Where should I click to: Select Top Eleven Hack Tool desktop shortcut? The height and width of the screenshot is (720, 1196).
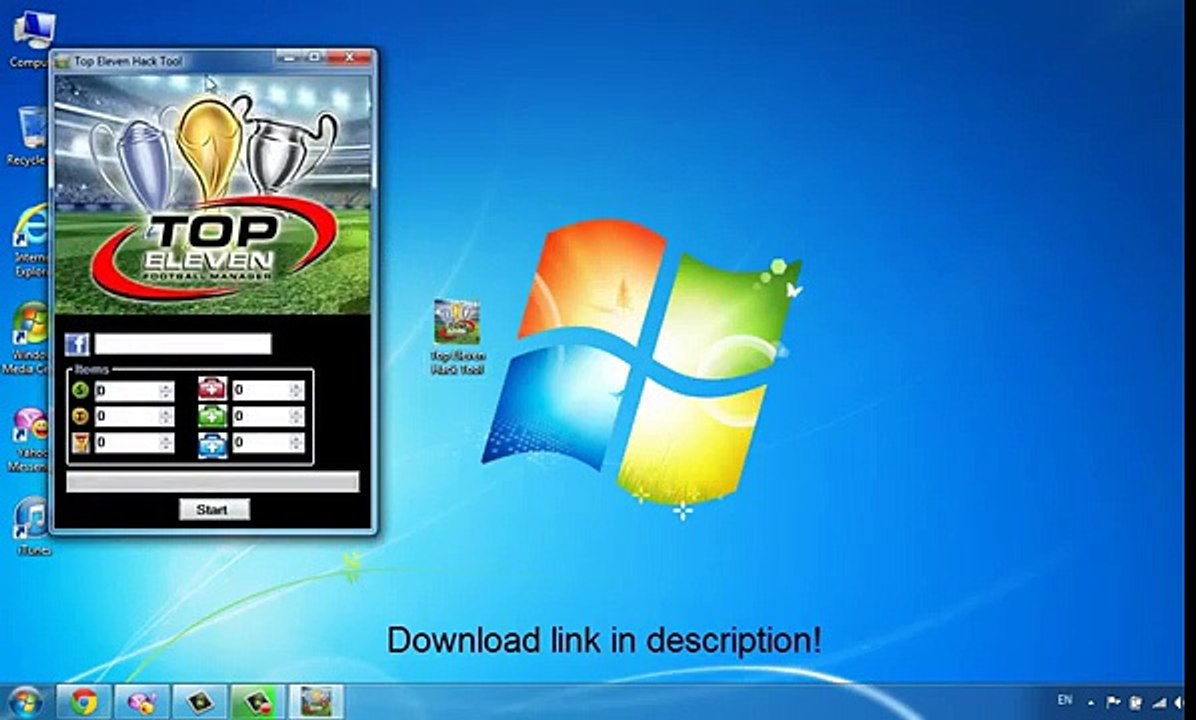pos(457,336)
